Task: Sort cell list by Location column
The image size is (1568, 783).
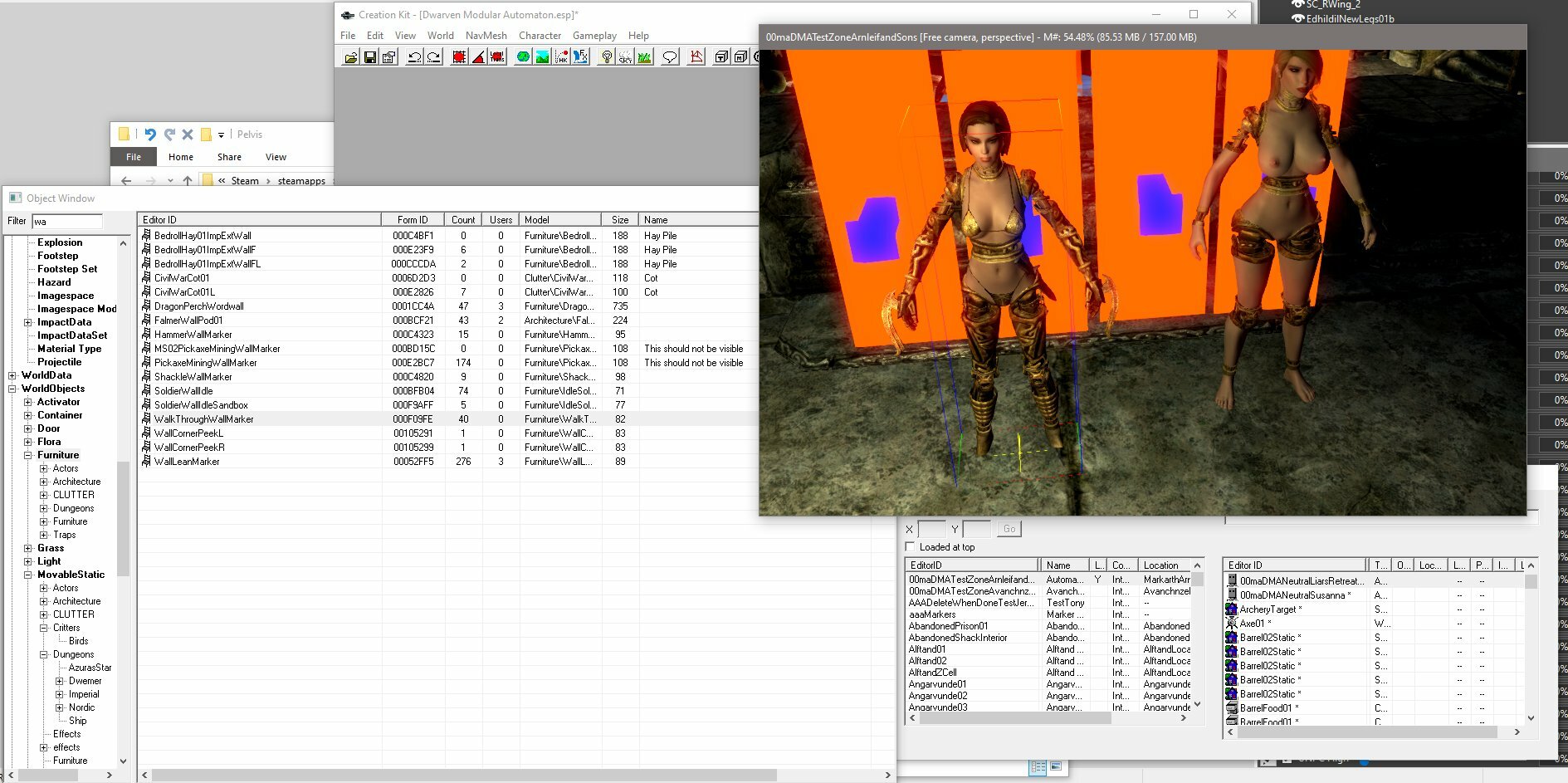Action: click(x=1164, y=565)
